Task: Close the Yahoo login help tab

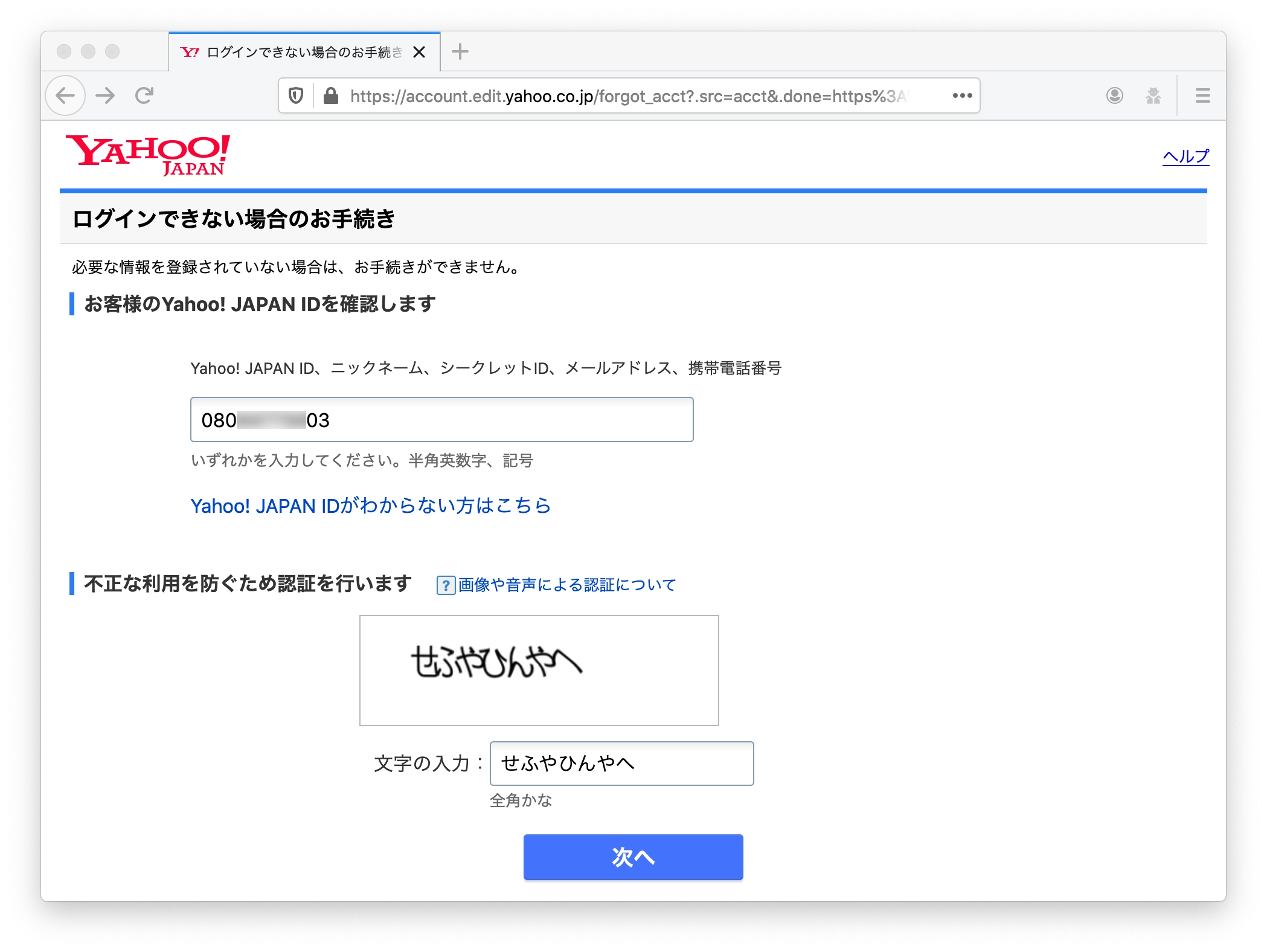Action: click(419, 53)
